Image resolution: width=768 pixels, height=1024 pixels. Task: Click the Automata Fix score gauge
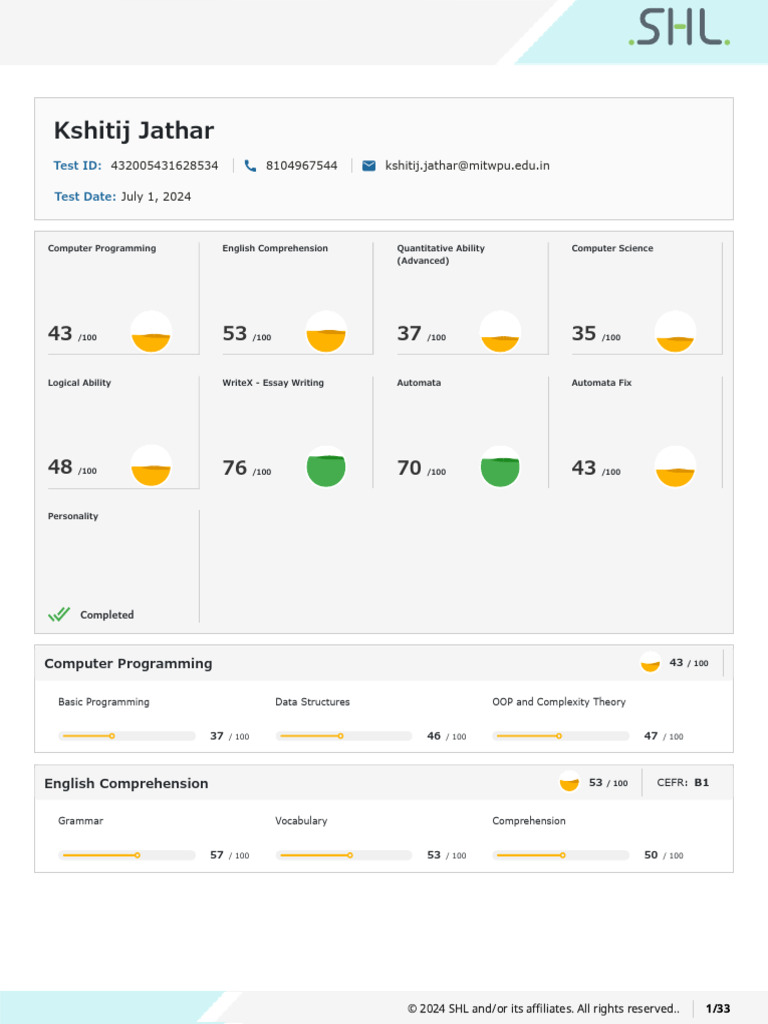pos(675,467)
